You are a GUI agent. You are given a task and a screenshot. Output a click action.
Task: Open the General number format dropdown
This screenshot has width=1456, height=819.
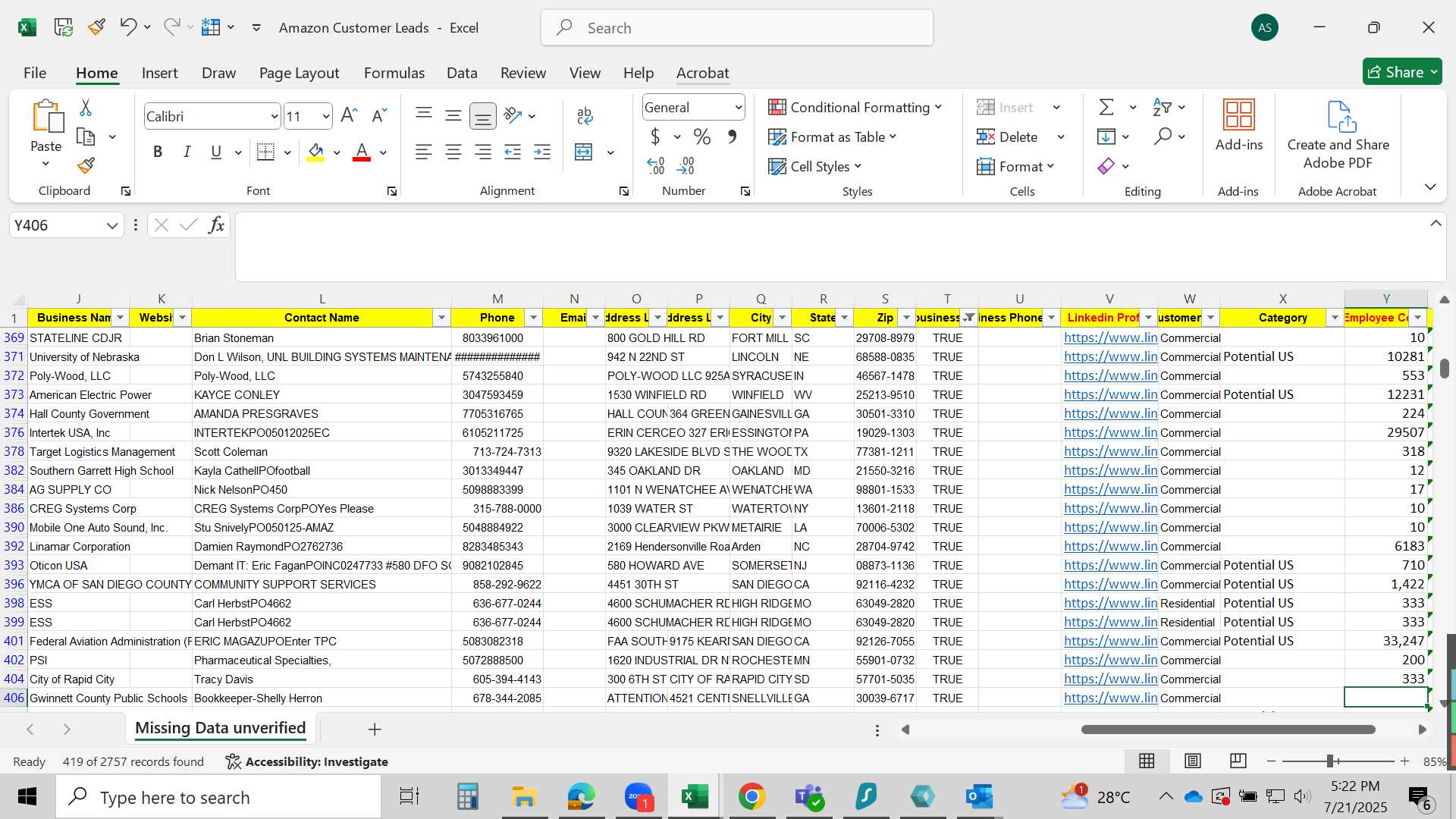pos(738,108)
